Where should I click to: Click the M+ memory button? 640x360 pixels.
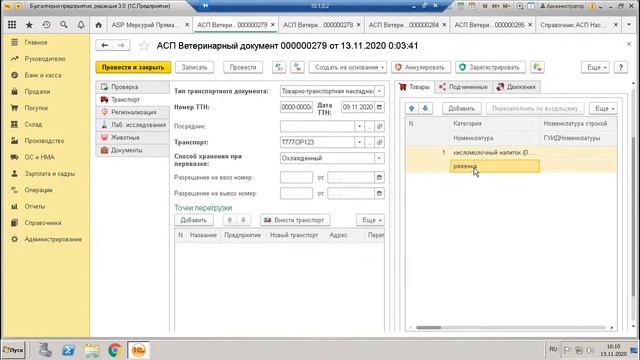[x=496, y=6]
